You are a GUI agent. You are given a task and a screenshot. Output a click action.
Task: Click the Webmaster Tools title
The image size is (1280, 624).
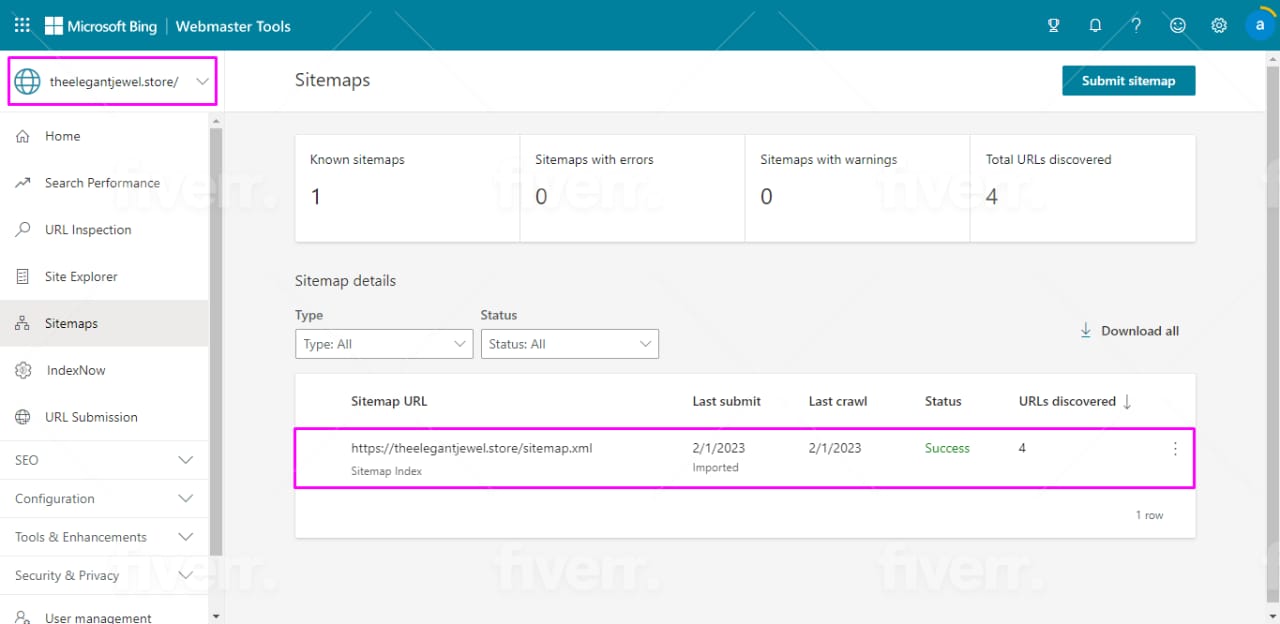tap(233, 26)
